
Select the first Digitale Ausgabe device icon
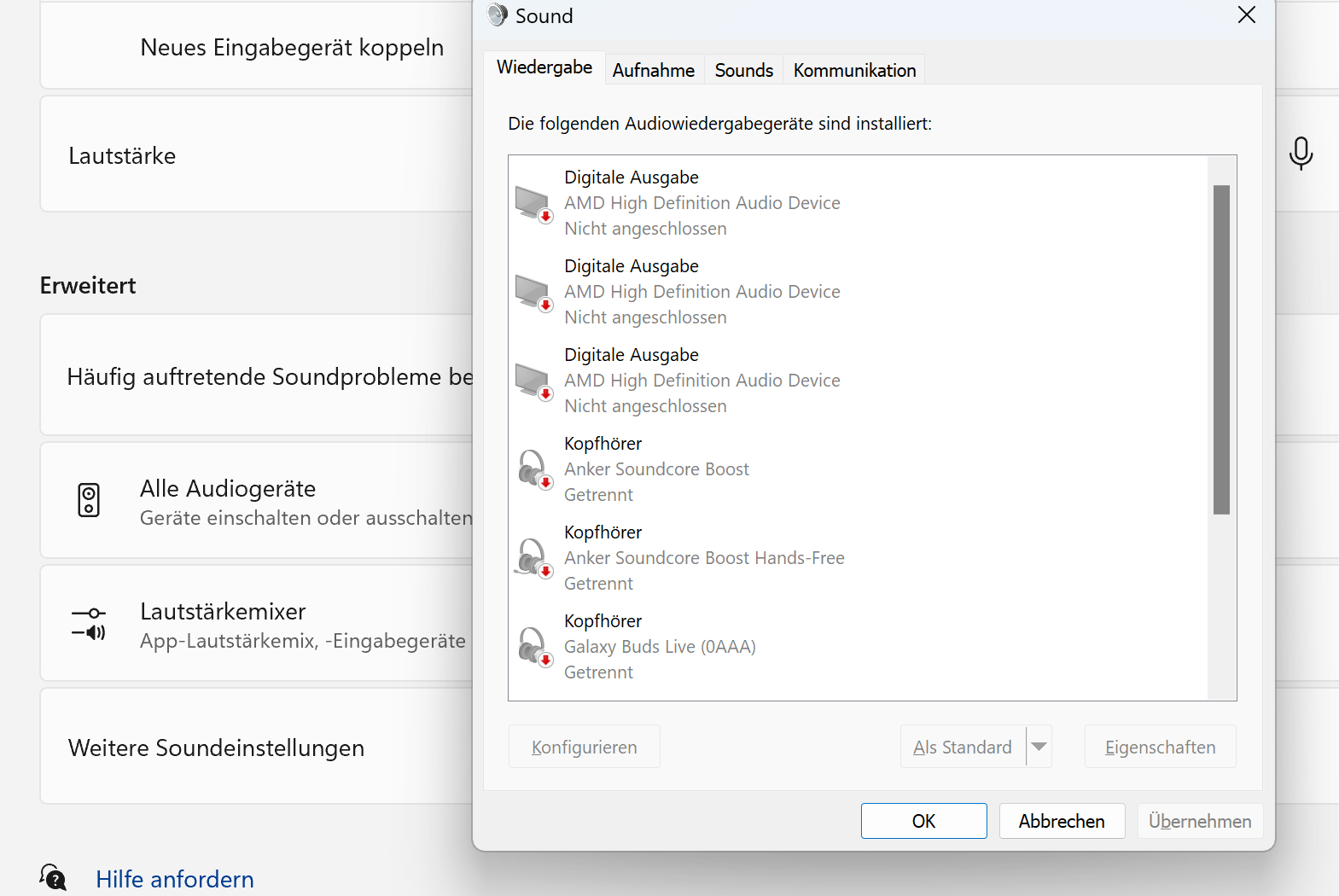(534, 205)
